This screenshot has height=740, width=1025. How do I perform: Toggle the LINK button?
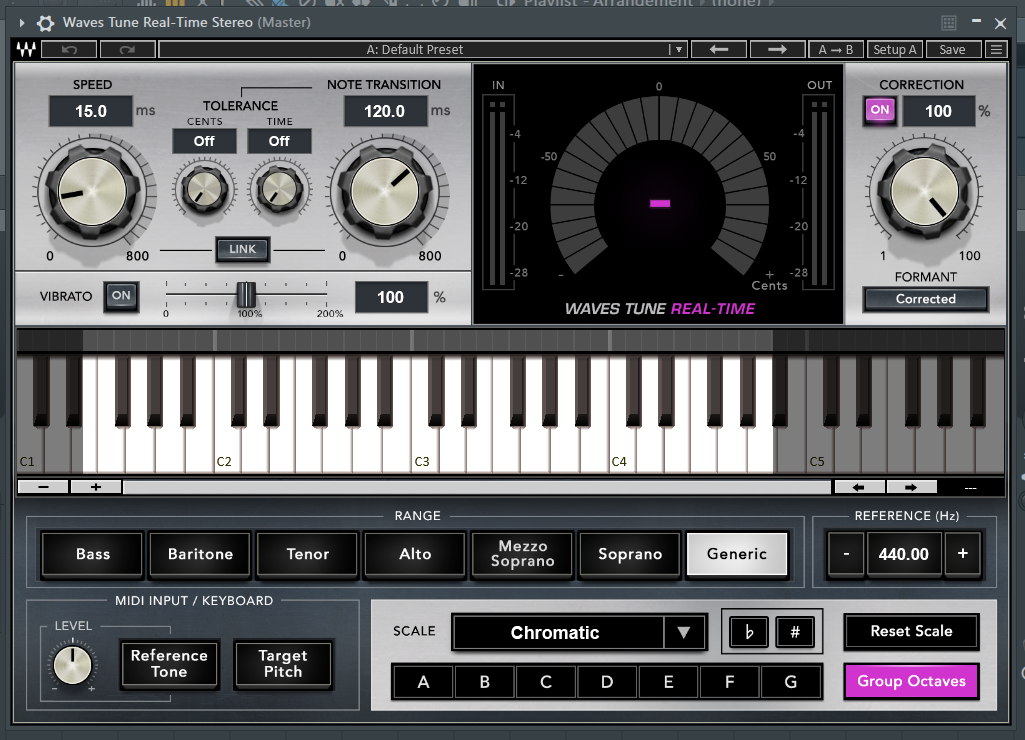point(243,249)
